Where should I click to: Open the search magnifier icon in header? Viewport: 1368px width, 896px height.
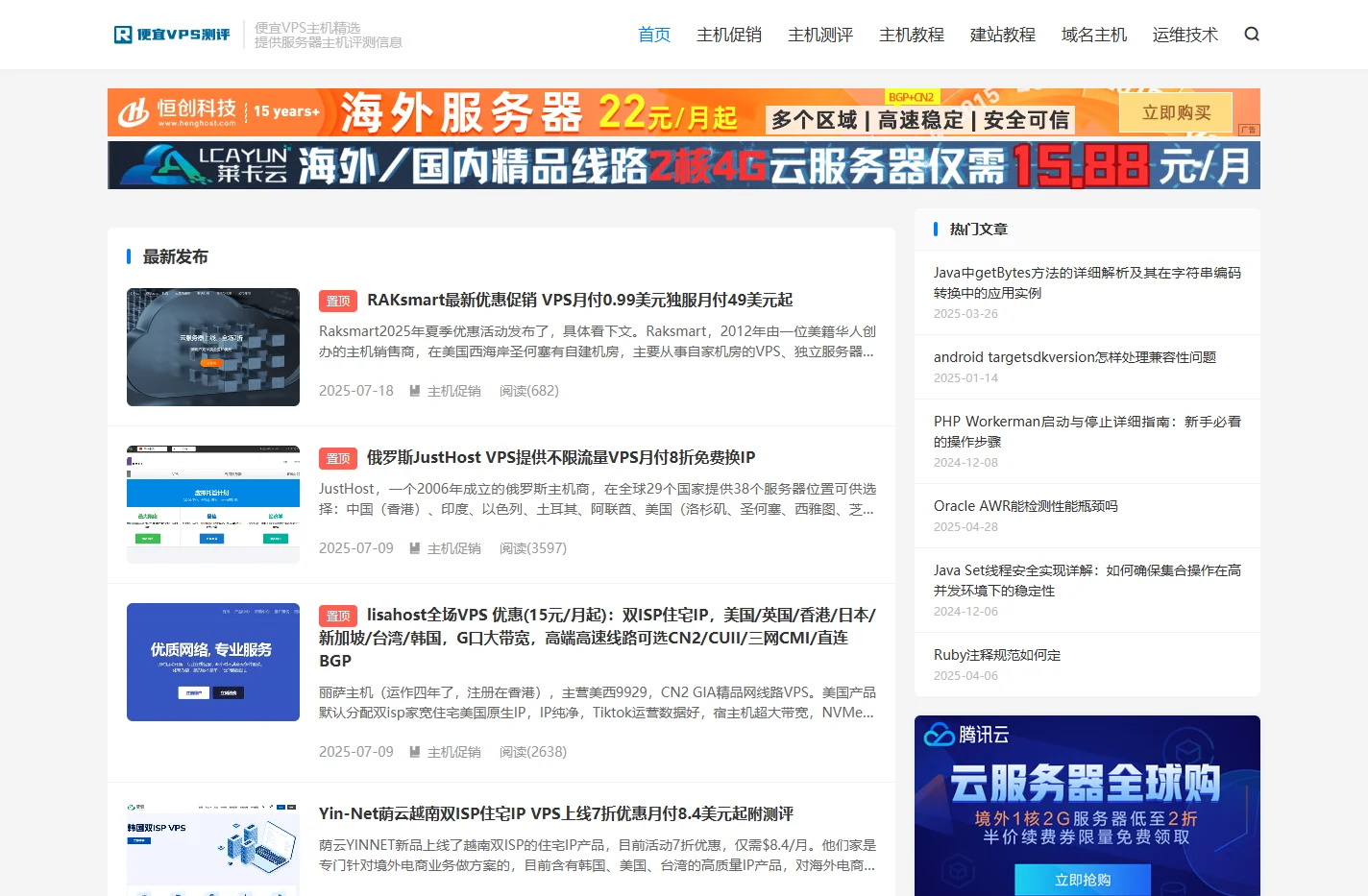click(1251, 35)
